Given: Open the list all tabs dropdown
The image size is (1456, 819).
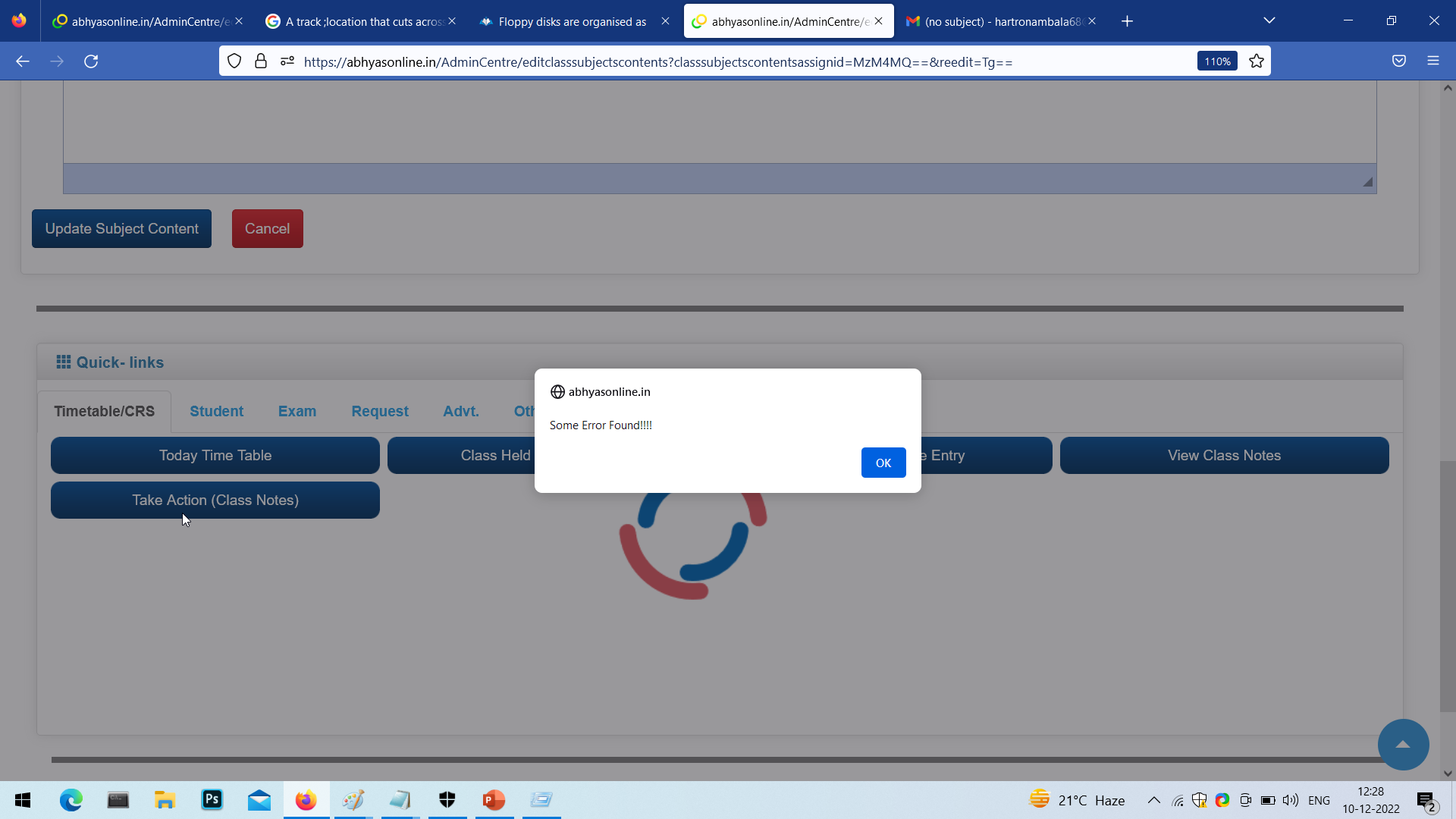Looking at the screenshot, I should 1269,21.
